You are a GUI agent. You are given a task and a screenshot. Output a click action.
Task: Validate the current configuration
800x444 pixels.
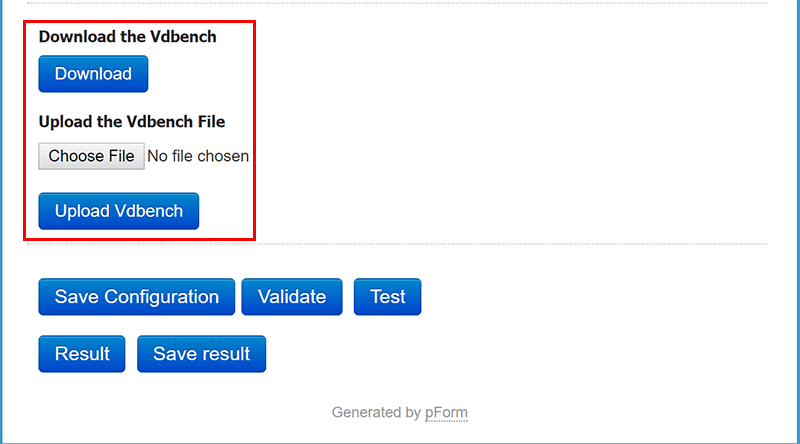292,297
